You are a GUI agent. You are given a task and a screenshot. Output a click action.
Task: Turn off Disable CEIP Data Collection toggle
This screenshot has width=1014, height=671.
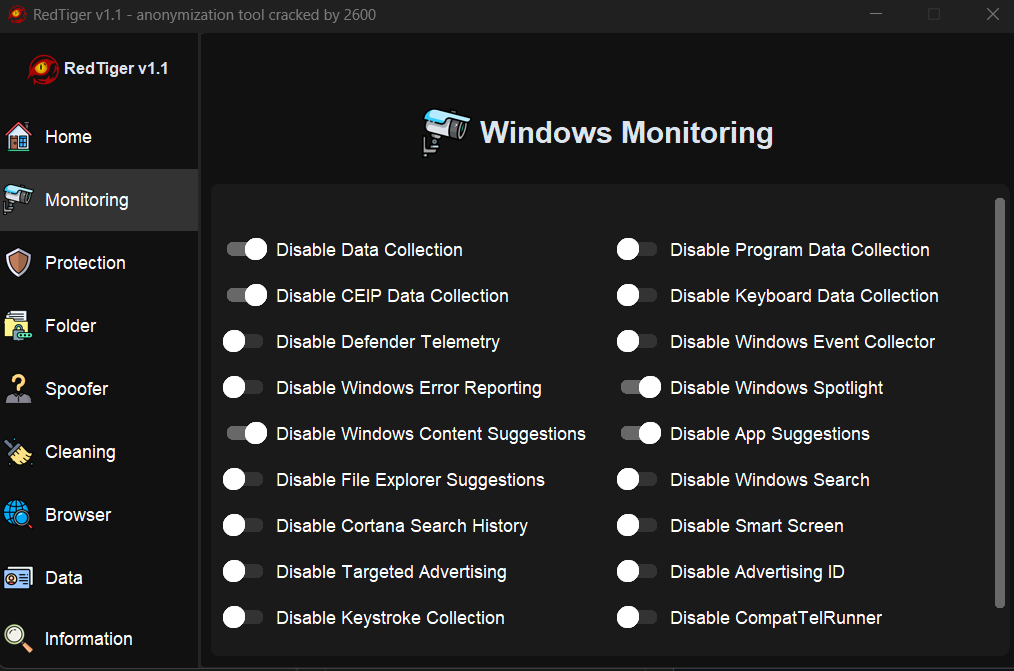[246, 295]
